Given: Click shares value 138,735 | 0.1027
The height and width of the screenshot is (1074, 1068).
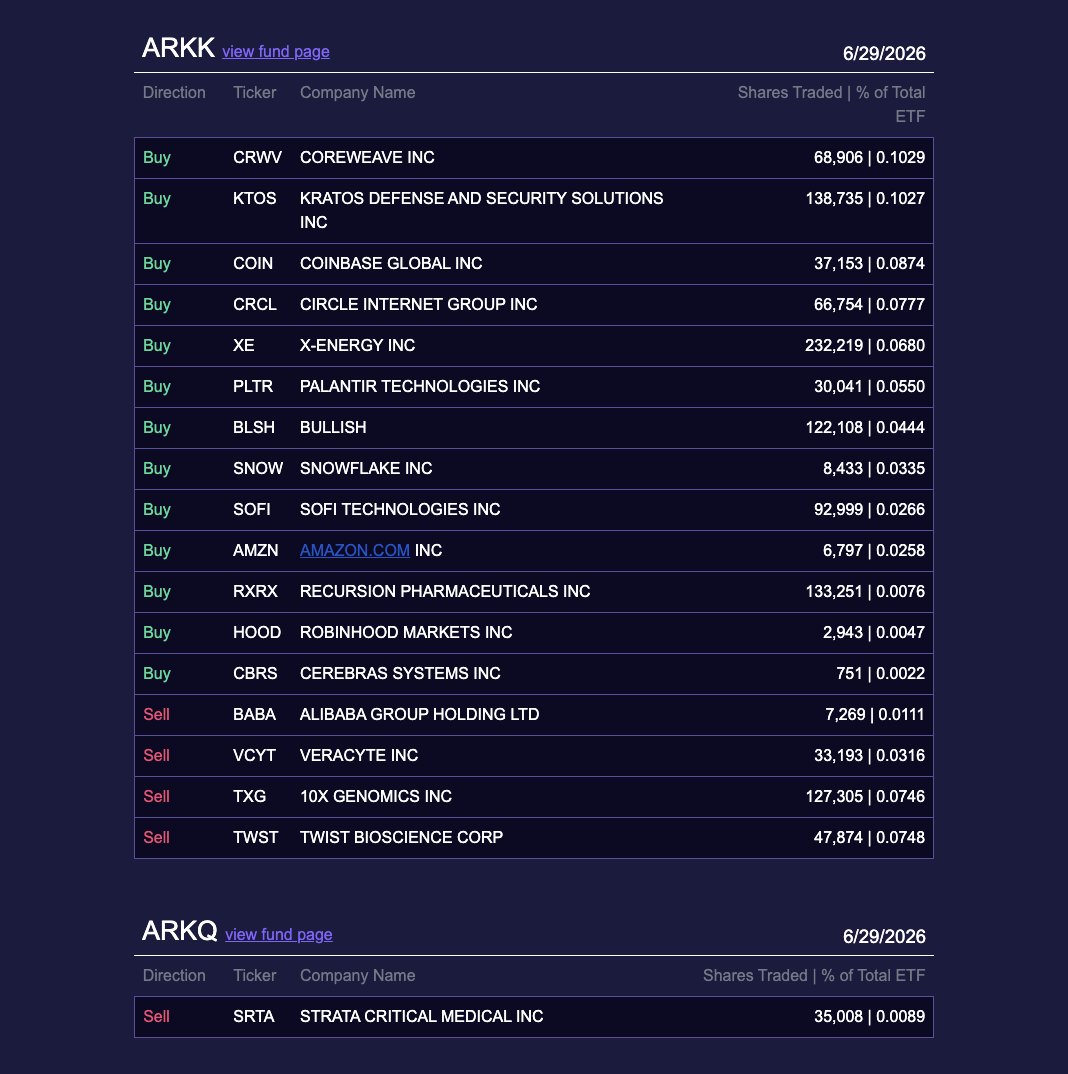Looking at the screenshot, I should 865,199.
